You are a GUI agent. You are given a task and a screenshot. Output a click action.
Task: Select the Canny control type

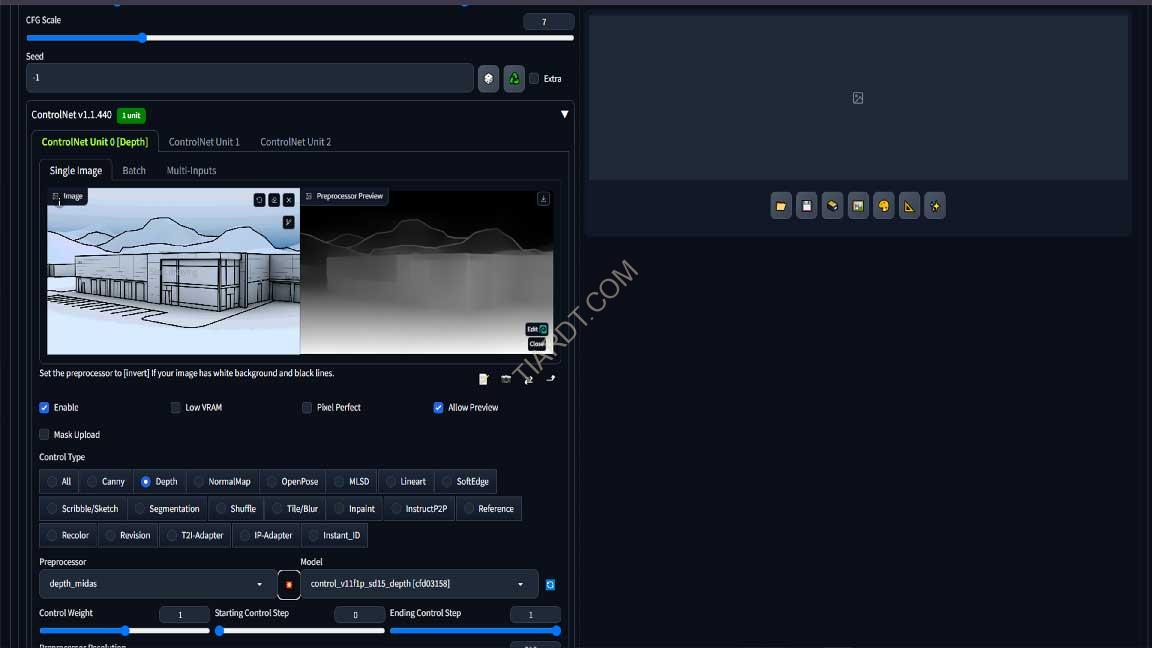coord(106,481)
